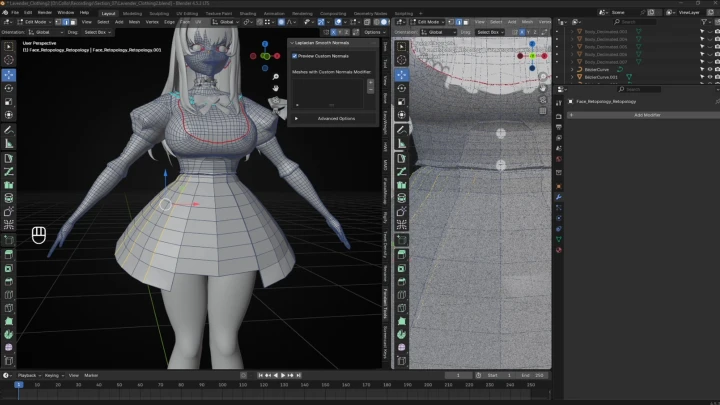Select the Transform tool in left viewport

pyautogui.click(x=9, y=115)
